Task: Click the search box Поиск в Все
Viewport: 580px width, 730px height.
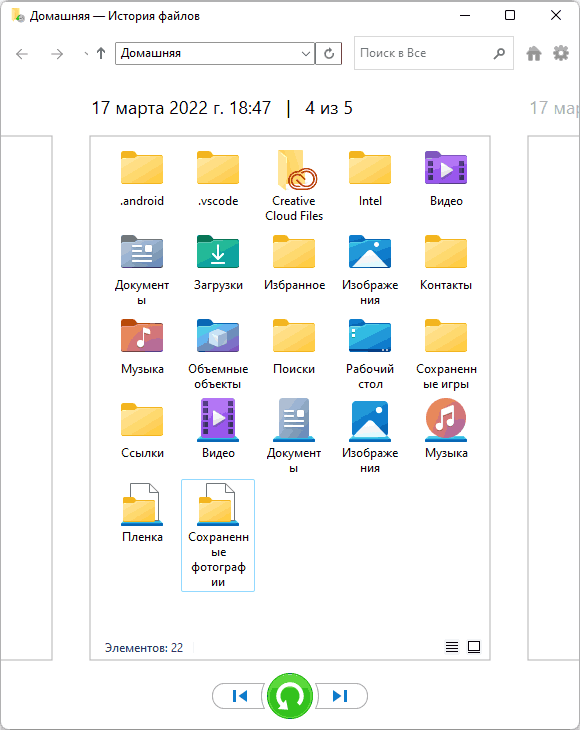Action: (x=424, y=53)
